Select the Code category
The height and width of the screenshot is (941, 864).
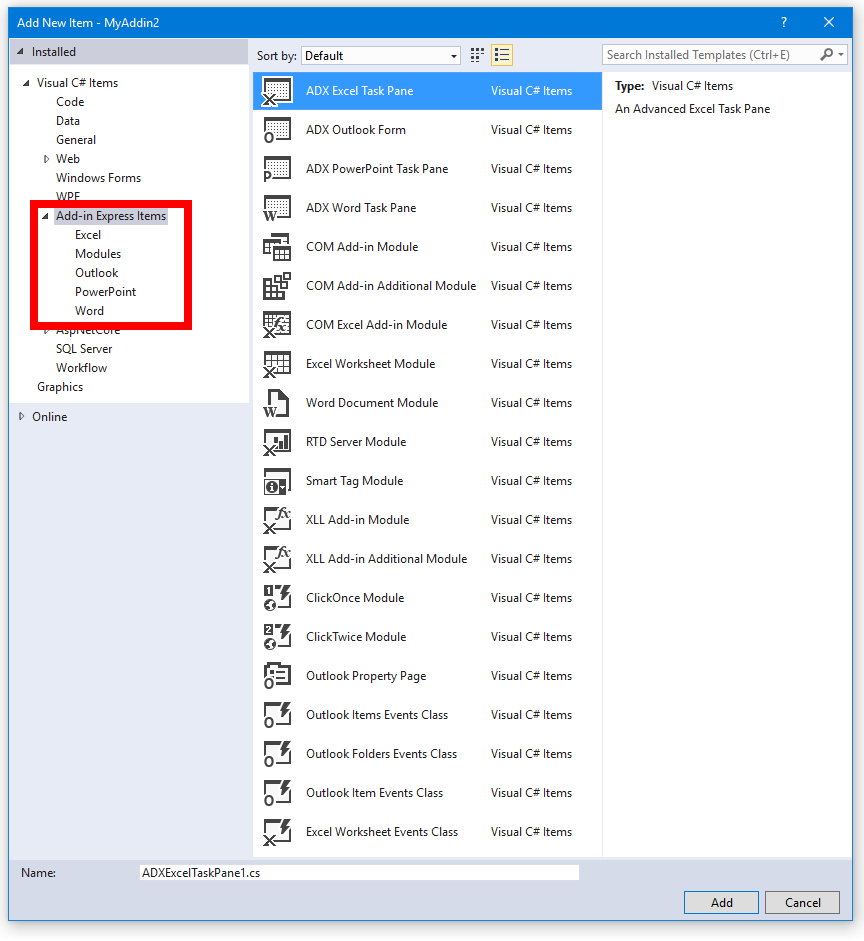(70, 102)
